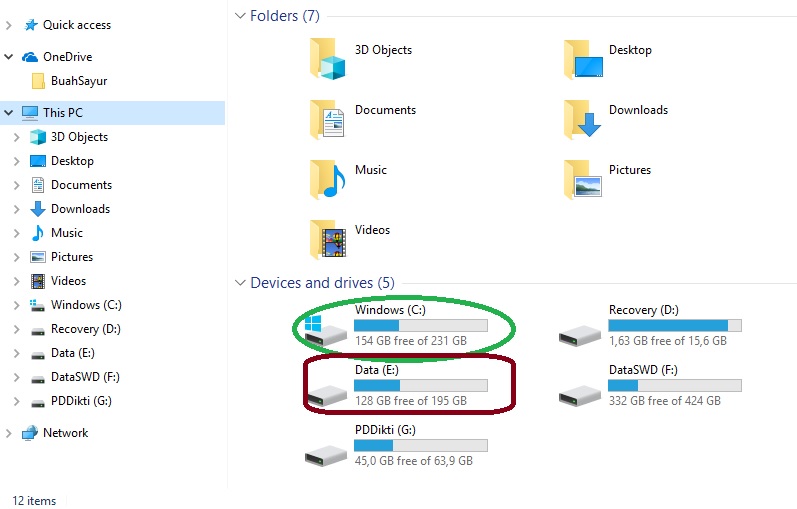The height and width of the screenshot is (509, 797).
Task: Select DataSWD (F:) in the sidebar
Action: pyautogui.click(x=85, y=377)
